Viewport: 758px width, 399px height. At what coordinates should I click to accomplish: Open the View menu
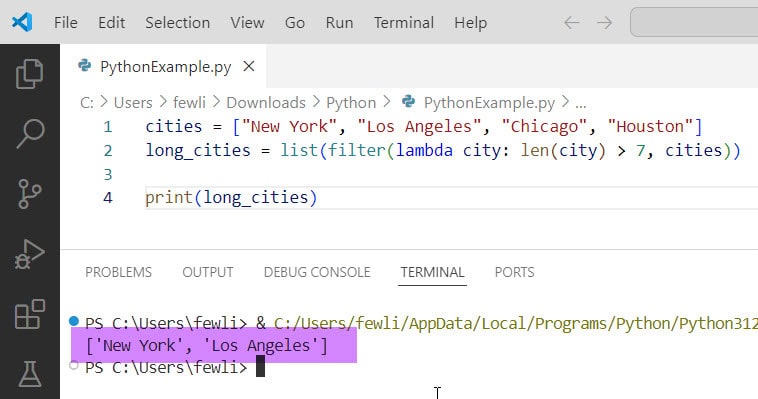(247, 23)
